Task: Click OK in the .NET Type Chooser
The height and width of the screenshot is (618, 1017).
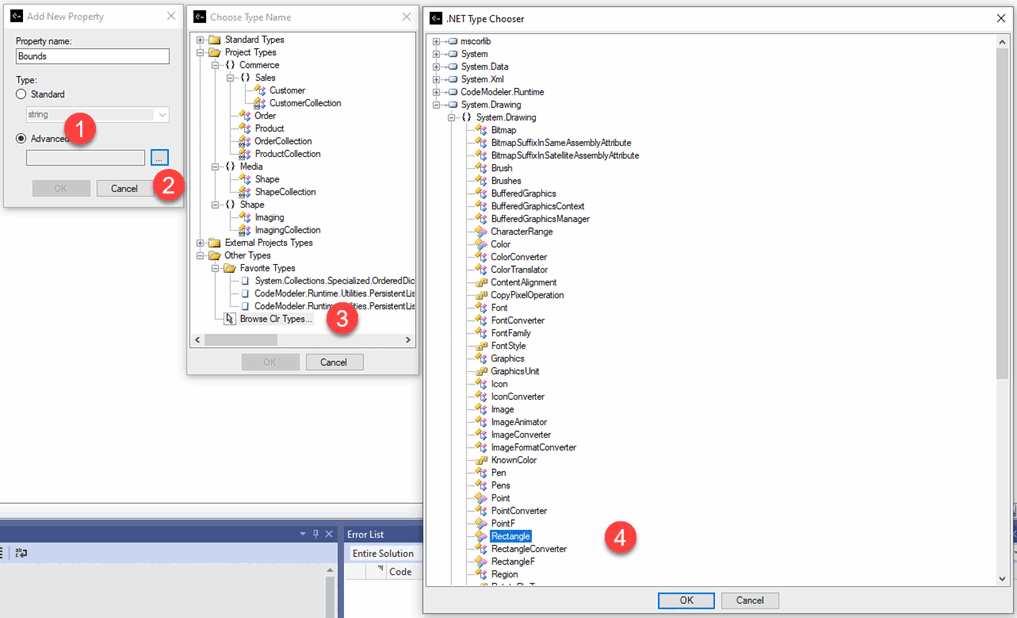Action: point(686,600)
